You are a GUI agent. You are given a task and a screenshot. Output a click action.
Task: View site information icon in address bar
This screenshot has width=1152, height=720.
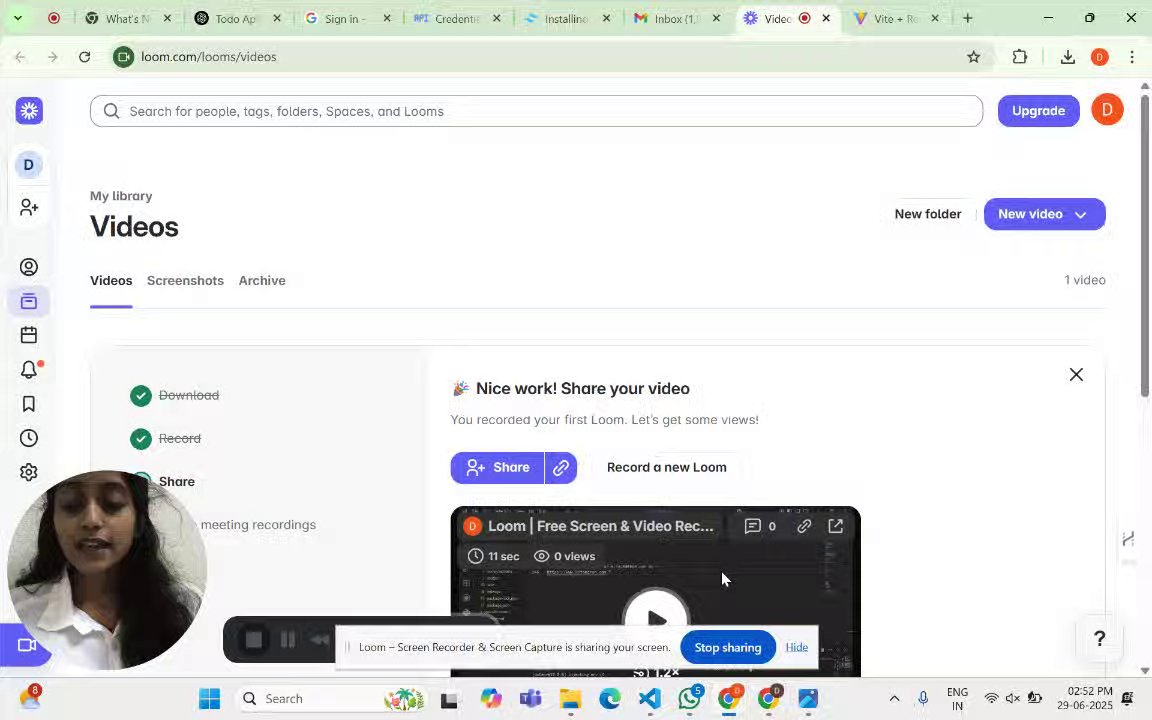[123, 57]
